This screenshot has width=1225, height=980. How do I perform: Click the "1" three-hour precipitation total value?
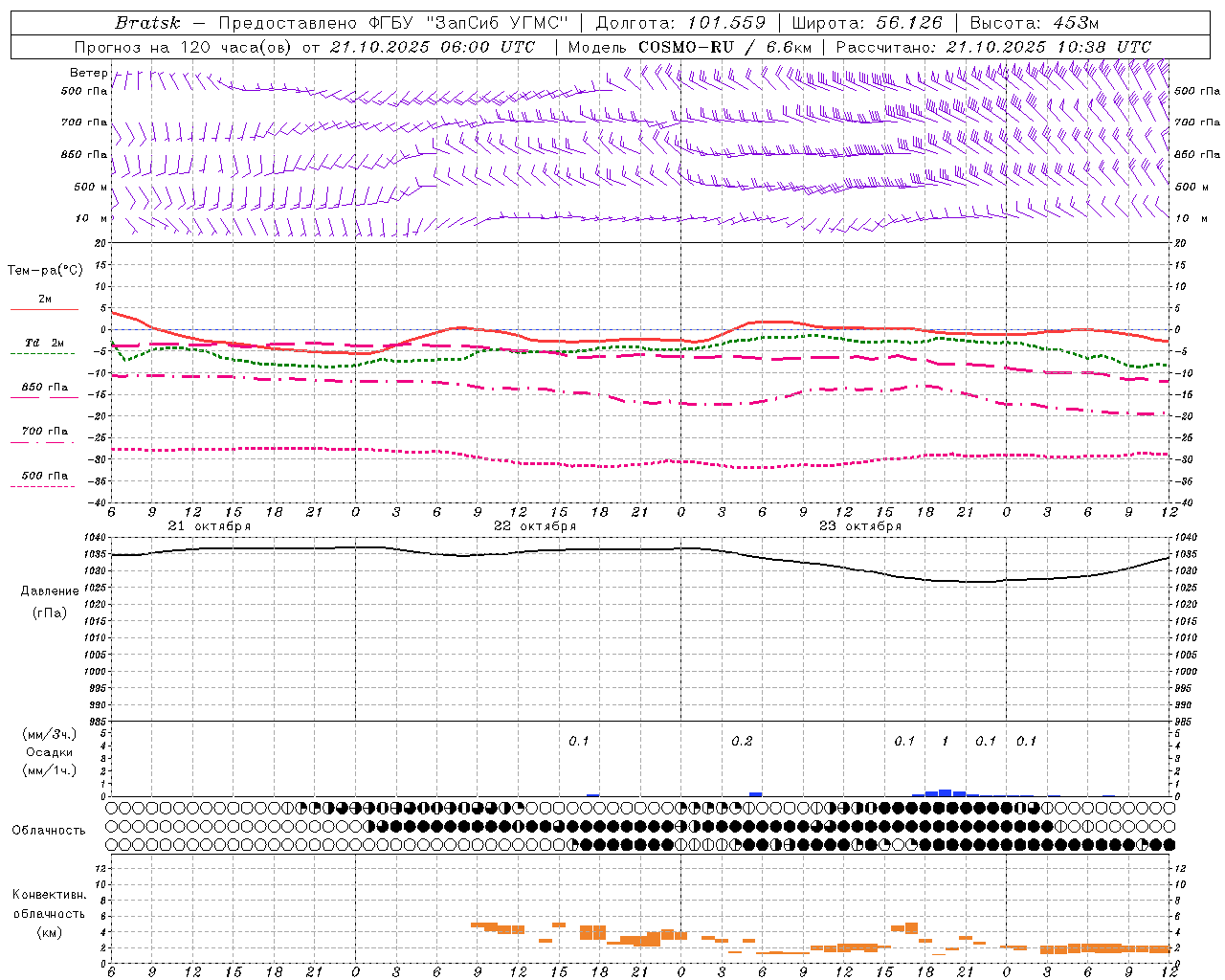[x=946, y=742]
